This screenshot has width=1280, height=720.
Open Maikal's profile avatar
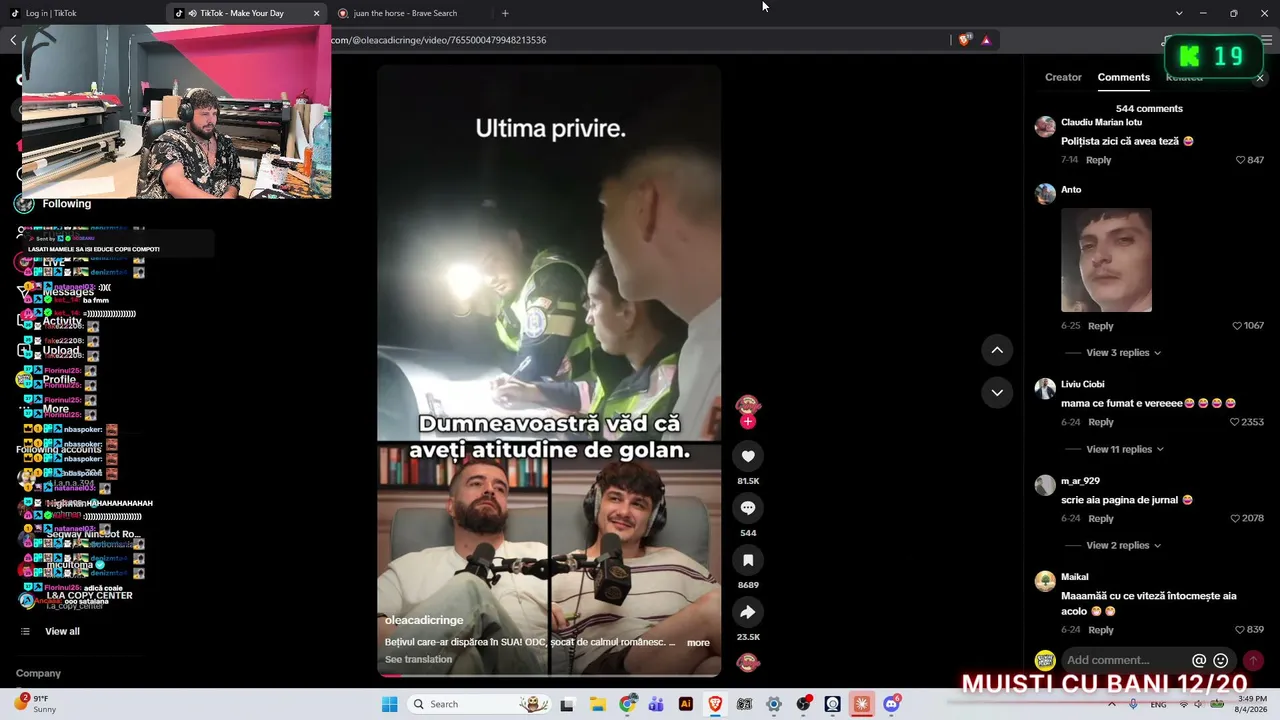(x=1045, y=581)
